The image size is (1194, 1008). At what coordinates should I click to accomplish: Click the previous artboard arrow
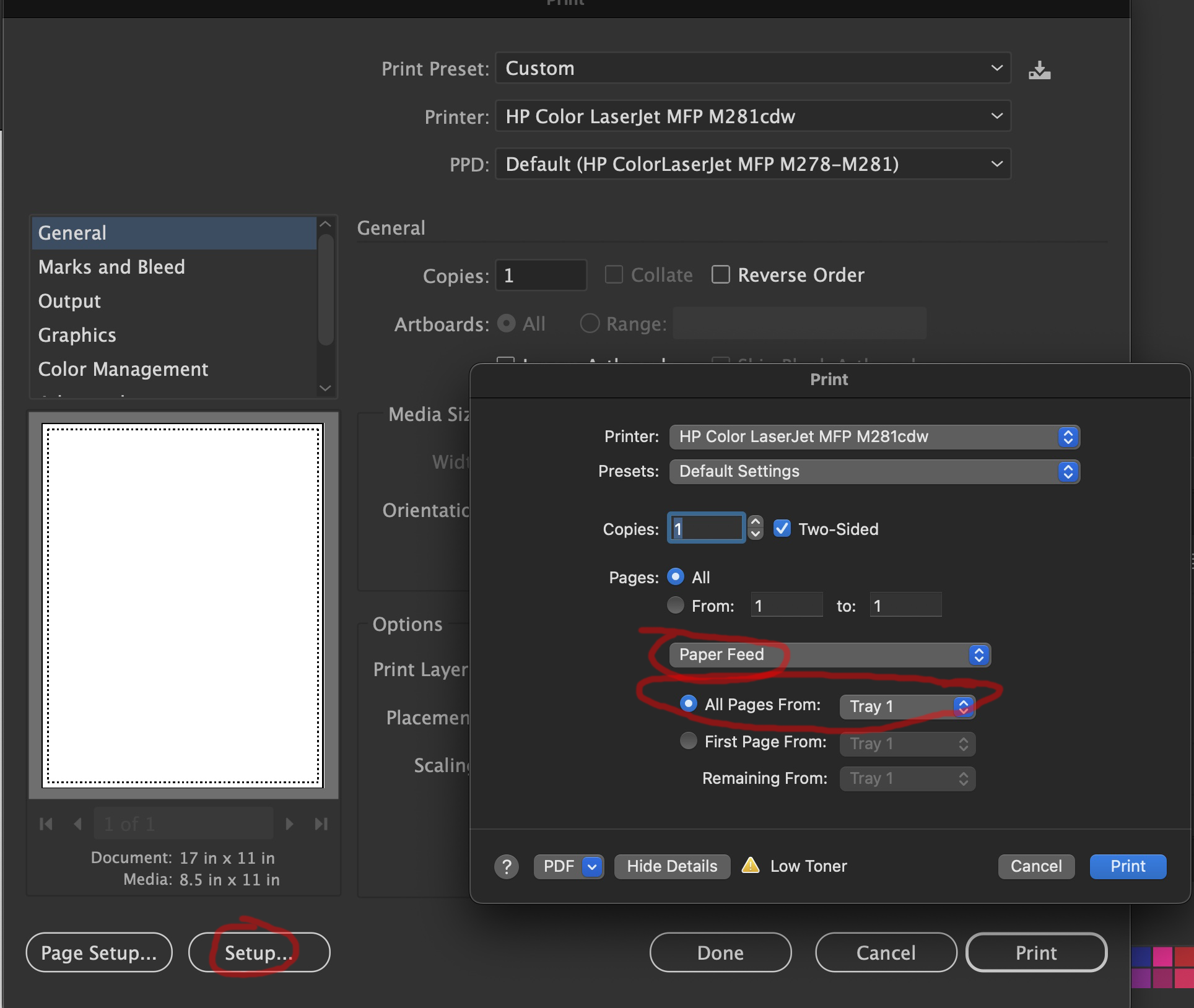click(78, 823)
